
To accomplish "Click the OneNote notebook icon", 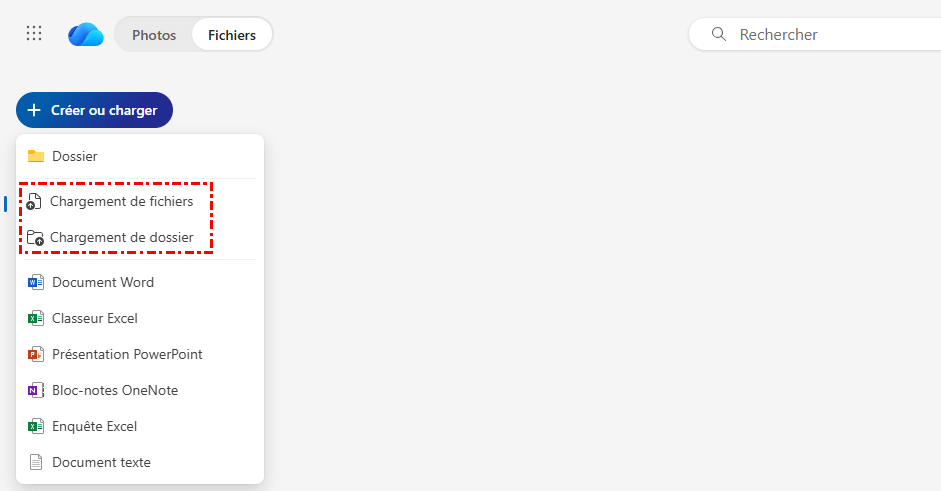I will (x=36, y=390).
